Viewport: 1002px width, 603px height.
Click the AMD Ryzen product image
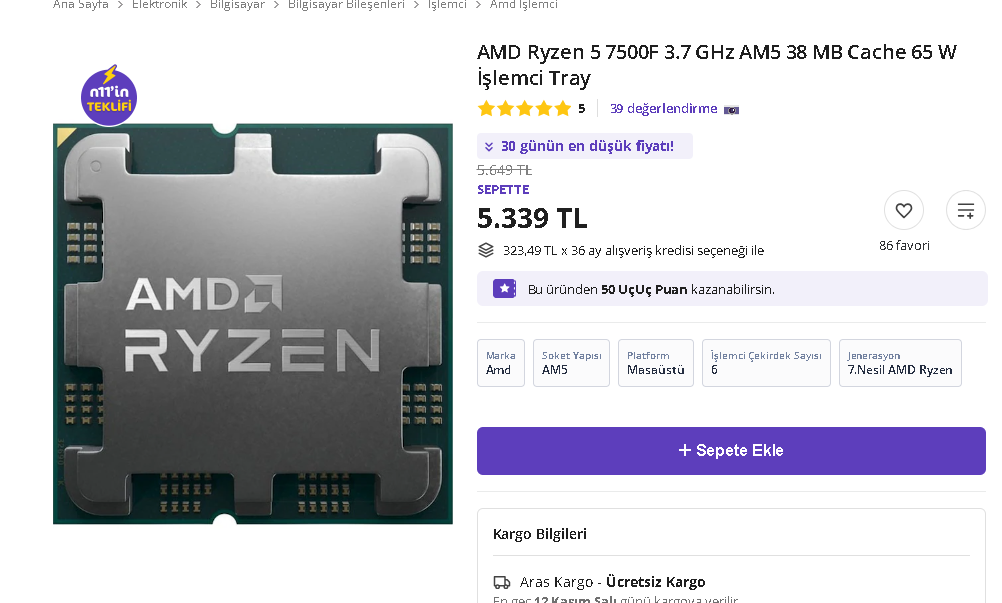click(x=252, y=324)
